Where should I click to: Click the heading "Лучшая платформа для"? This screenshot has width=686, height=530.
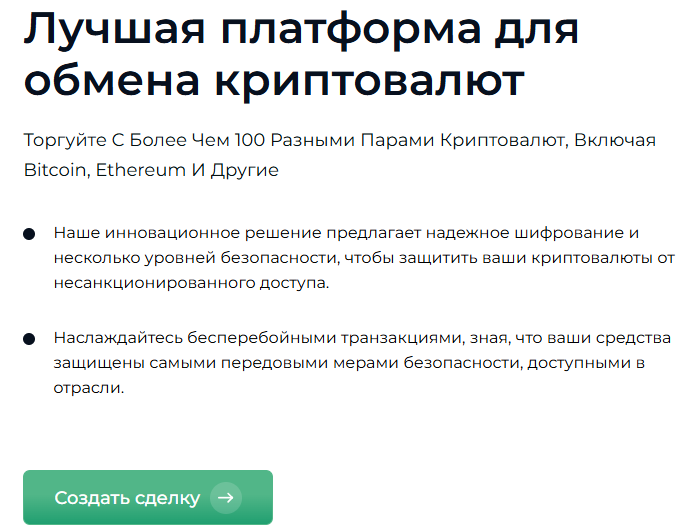point(301,30)
